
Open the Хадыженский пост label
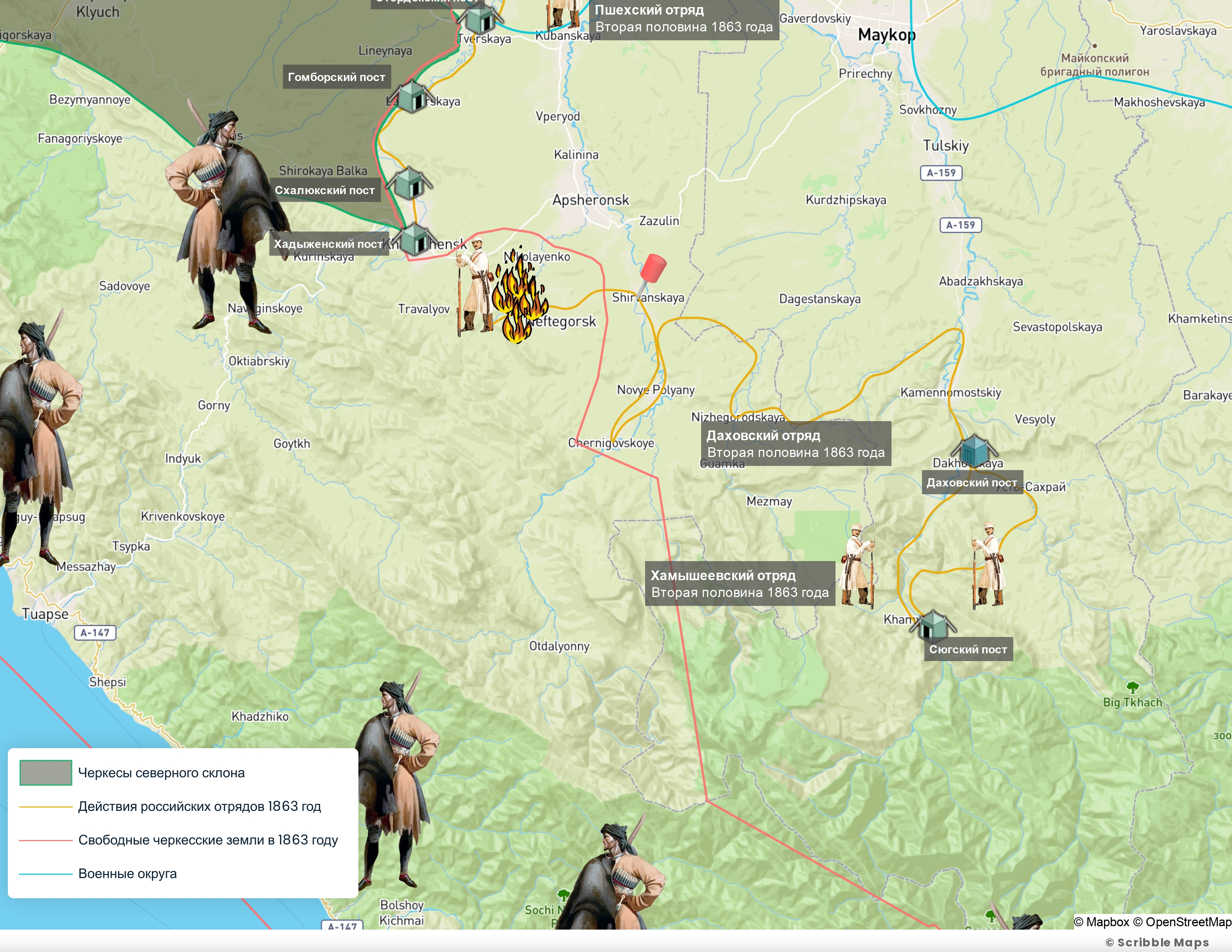click(x=328, y=244)
